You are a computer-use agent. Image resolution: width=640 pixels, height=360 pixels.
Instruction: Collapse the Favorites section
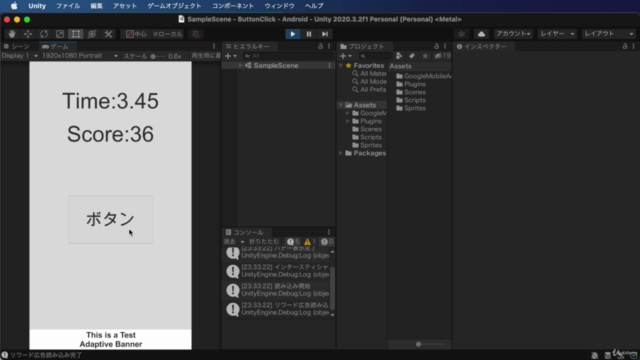pyautogui.click(x=341, y=66)
